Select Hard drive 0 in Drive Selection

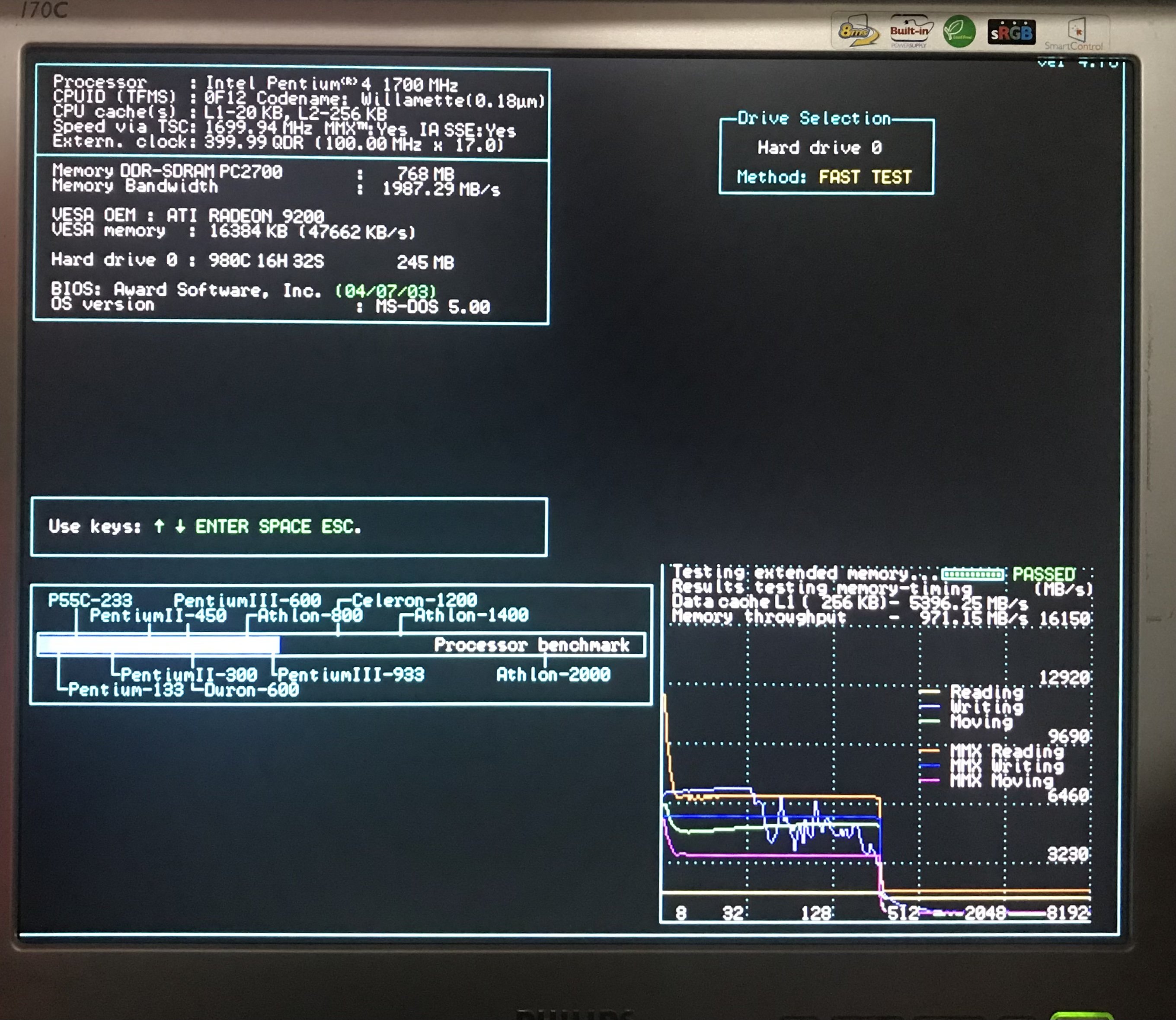tap(819, 148)
